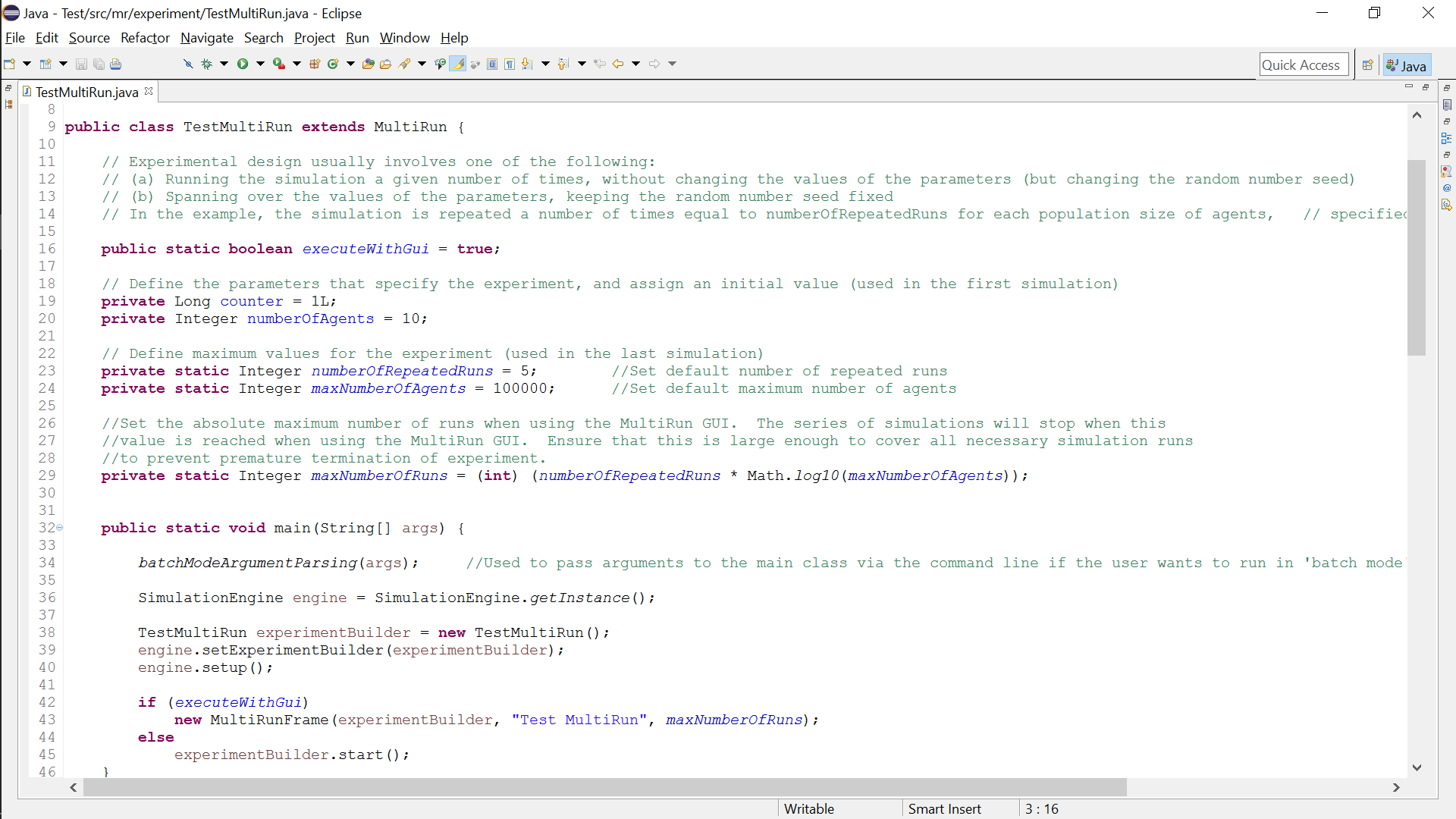
Task: Click the horizontal scrollbar thumb
Action: click(x=604, y=788)
